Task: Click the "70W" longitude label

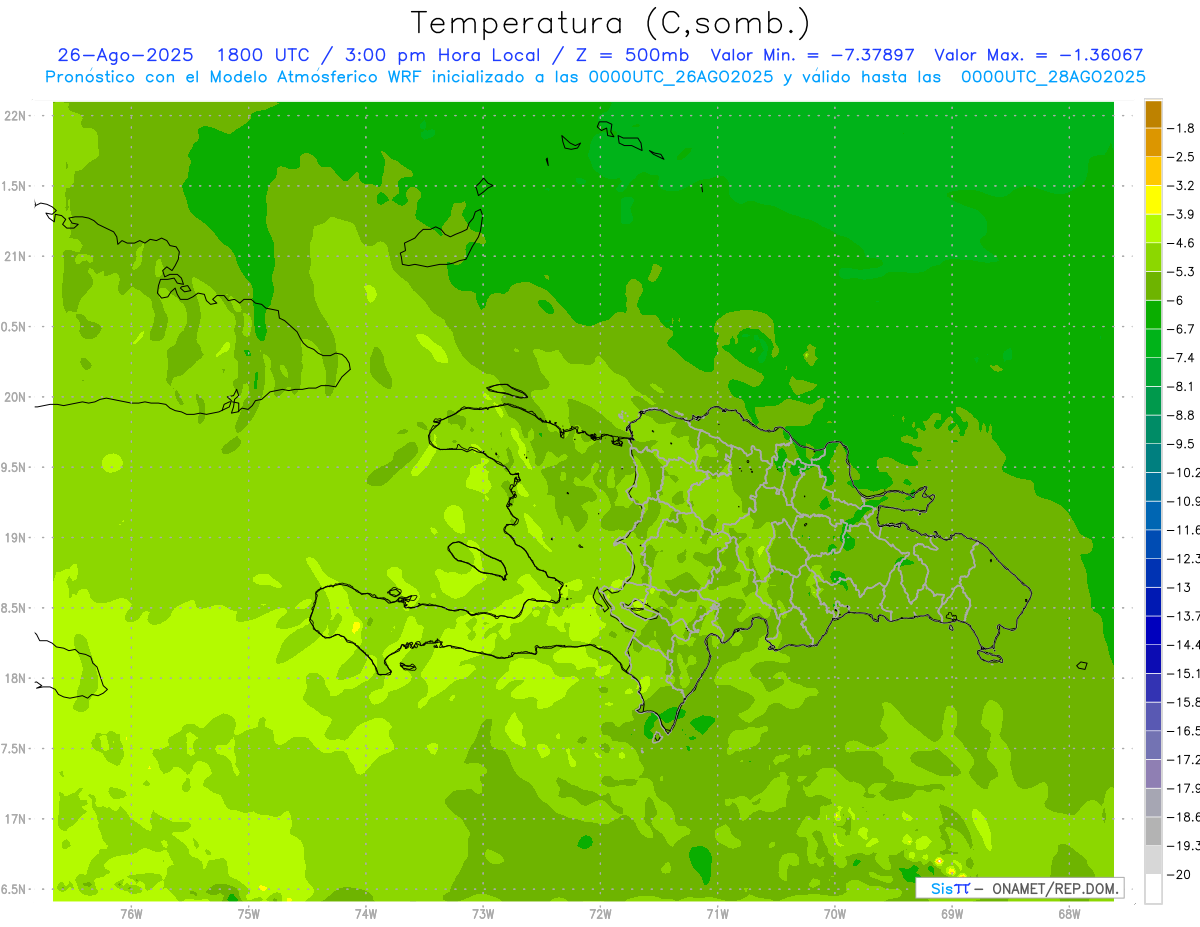Action: (835, 913)
